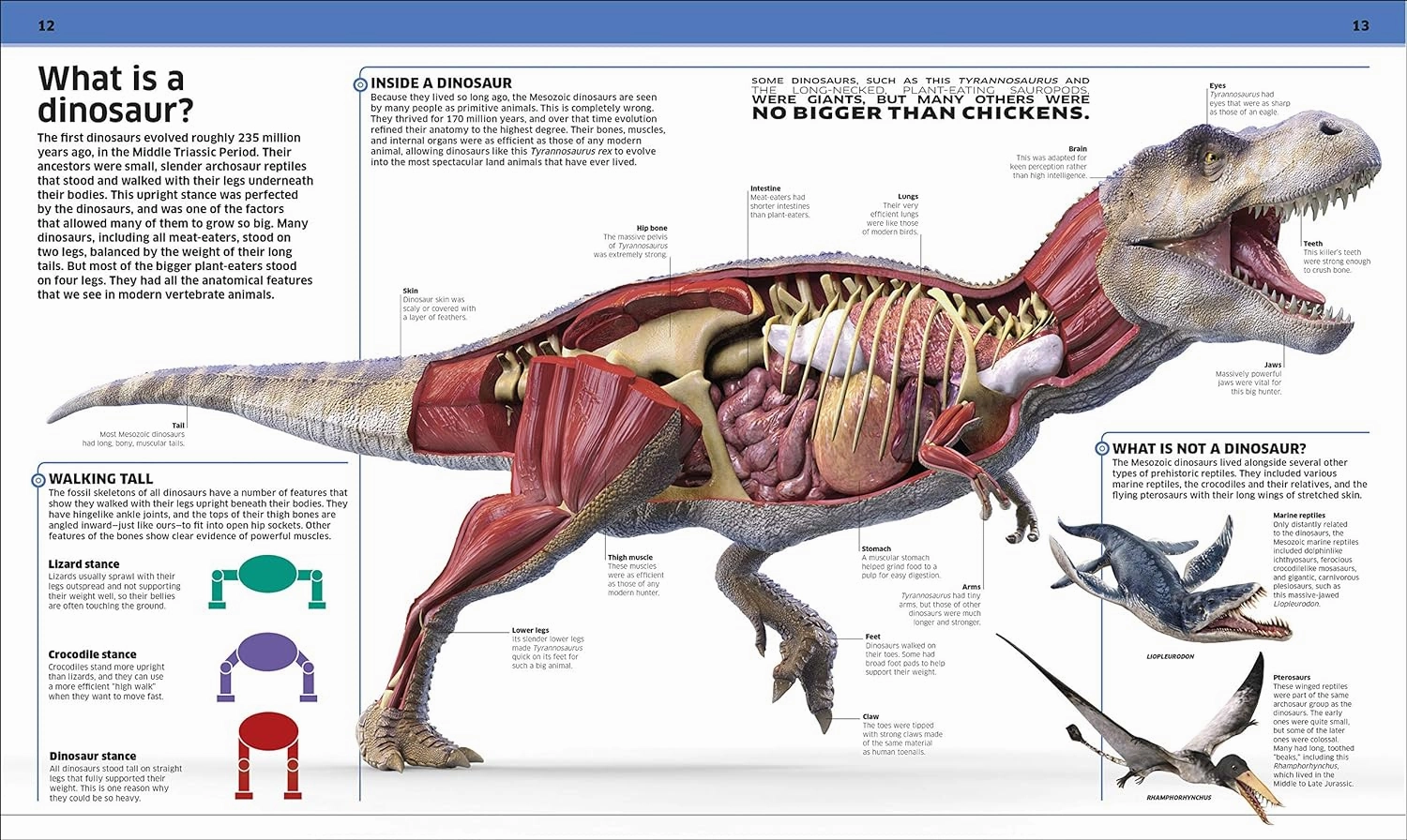
Task: Click the "Dinosaur stance" subheading
Action: (93, 756)
